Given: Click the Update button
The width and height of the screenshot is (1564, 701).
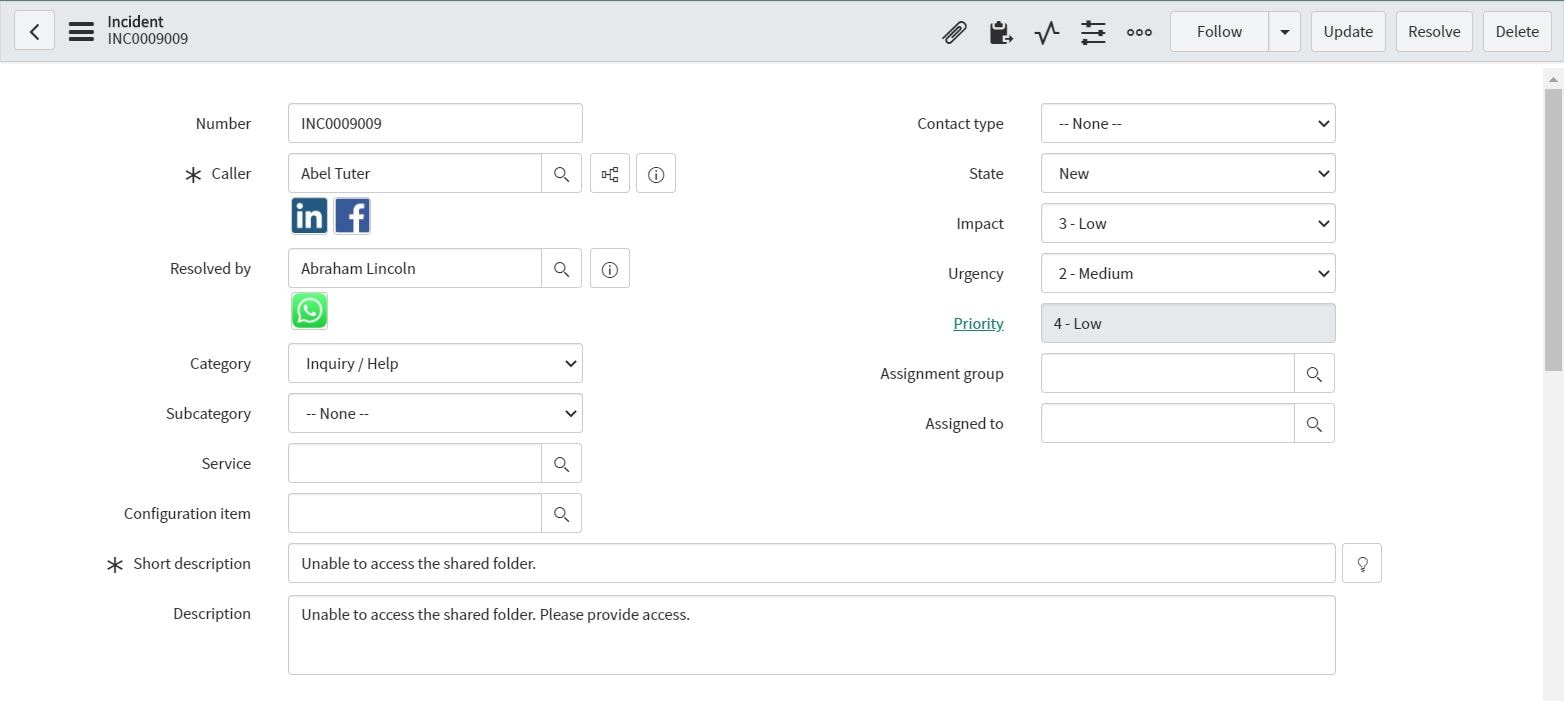Looking at the screenshot, I should coord(1347,32).
